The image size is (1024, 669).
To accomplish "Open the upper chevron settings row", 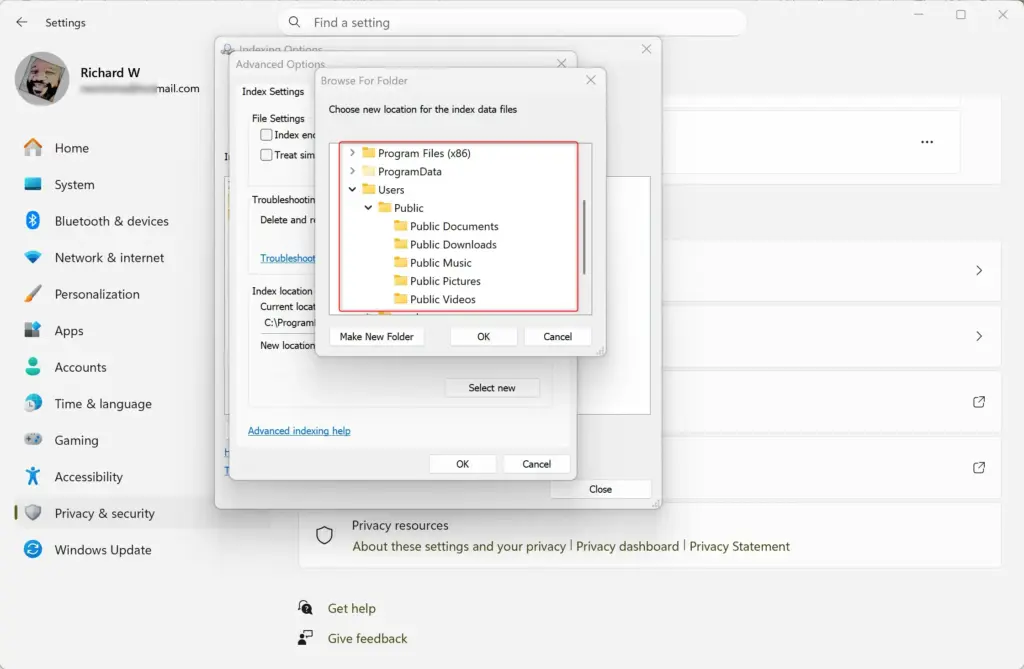I will tap(831, 270).
